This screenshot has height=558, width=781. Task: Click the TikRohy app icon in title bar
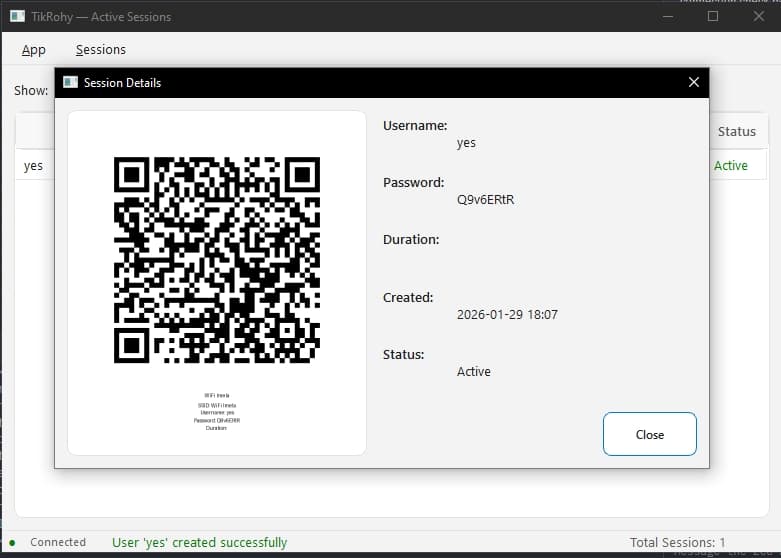coord(17,16)
